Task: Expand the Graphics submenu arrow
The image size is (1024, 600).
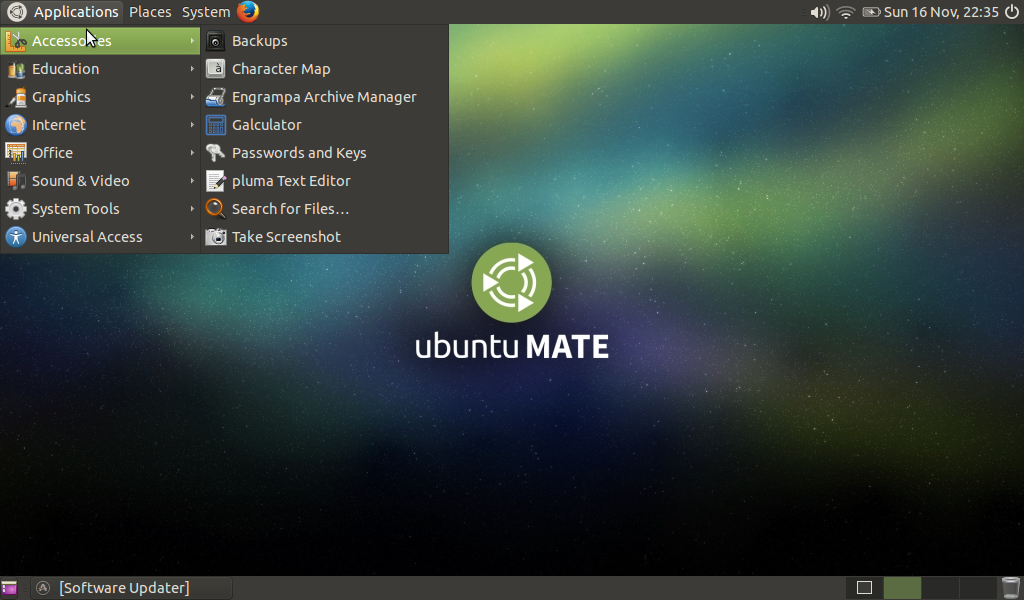Action: [192, 97]
